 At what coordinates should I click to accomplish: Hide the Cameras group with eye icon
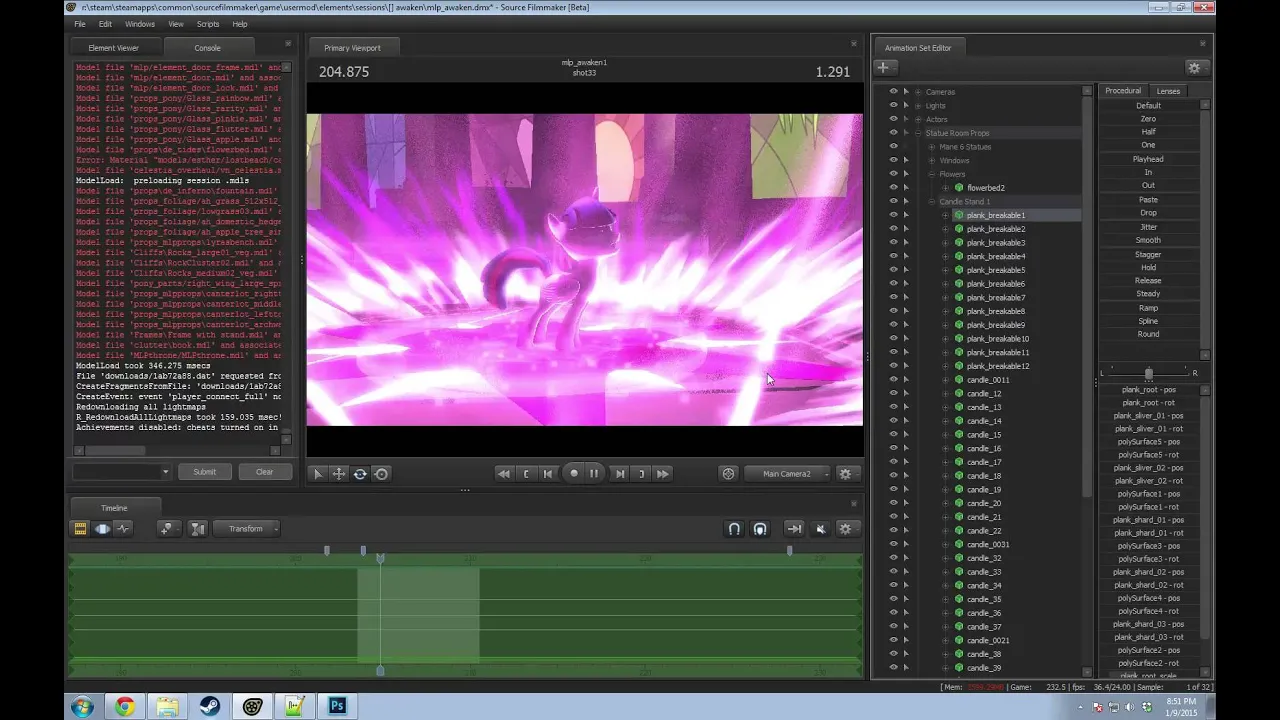pos(894,92)
